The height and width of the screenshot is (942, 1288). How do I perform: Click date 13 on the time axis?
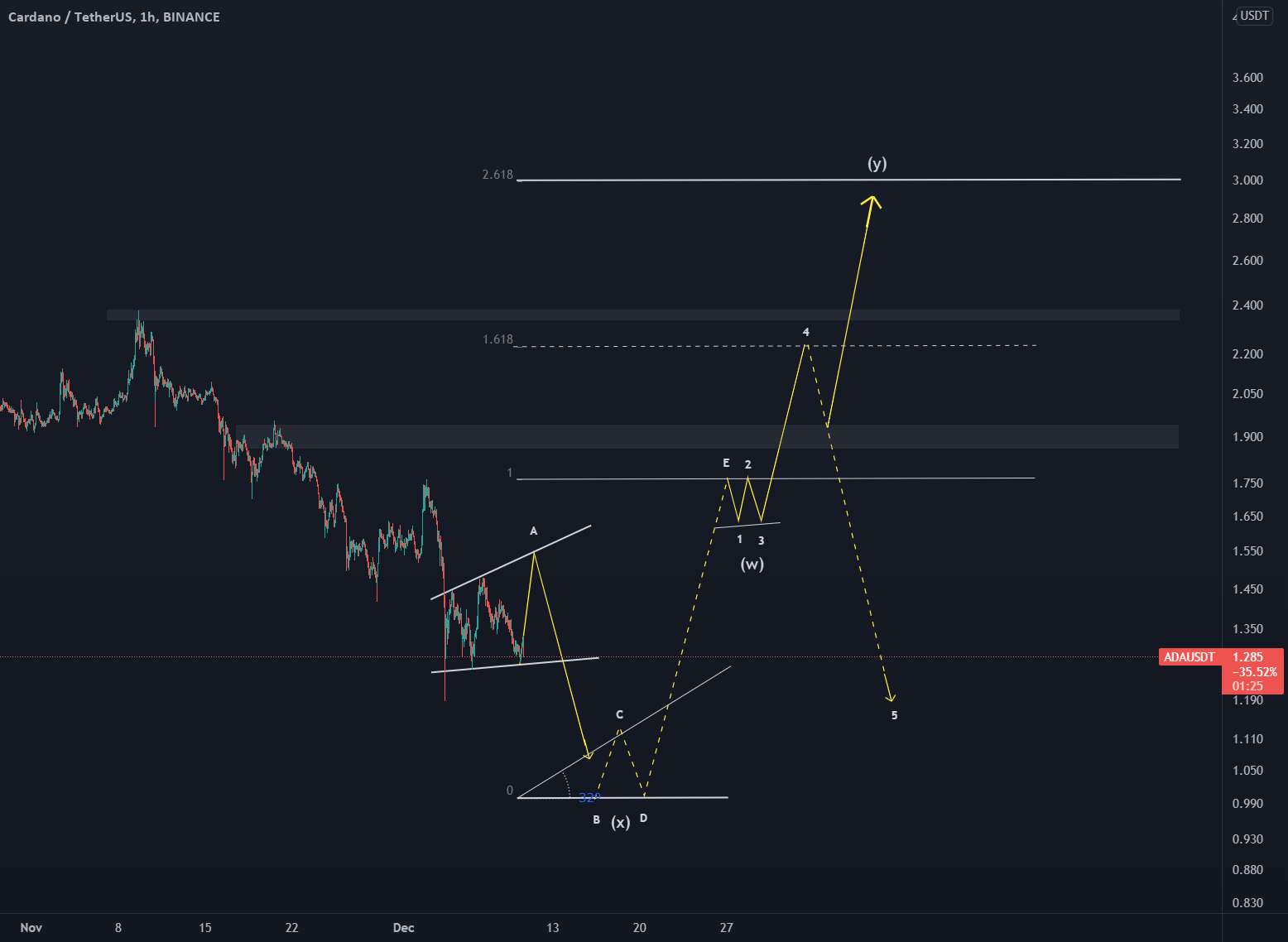click(x=553, y=927)
